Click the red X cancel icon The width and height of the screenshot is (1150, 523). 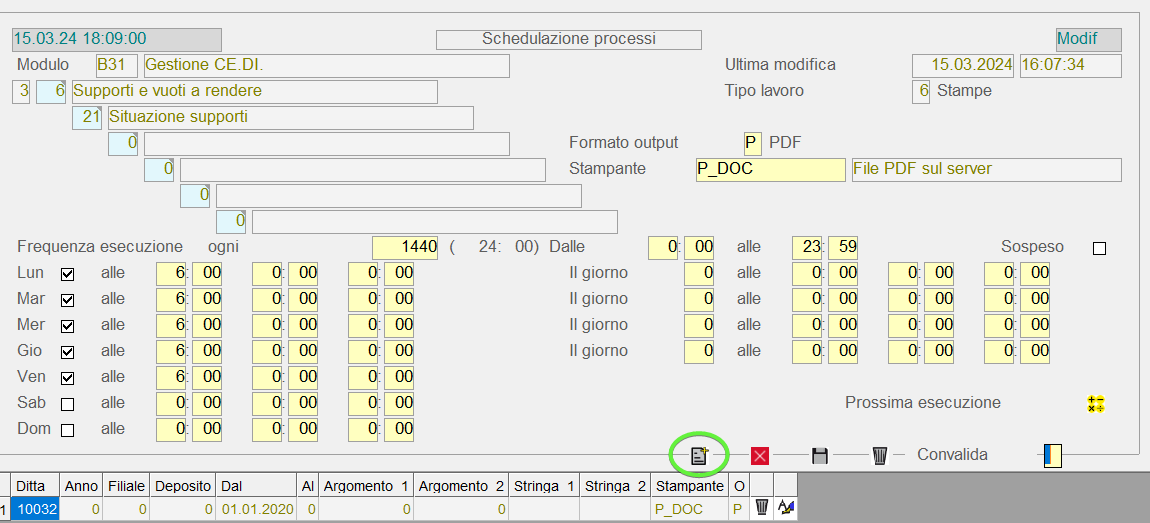pos(760,456)
